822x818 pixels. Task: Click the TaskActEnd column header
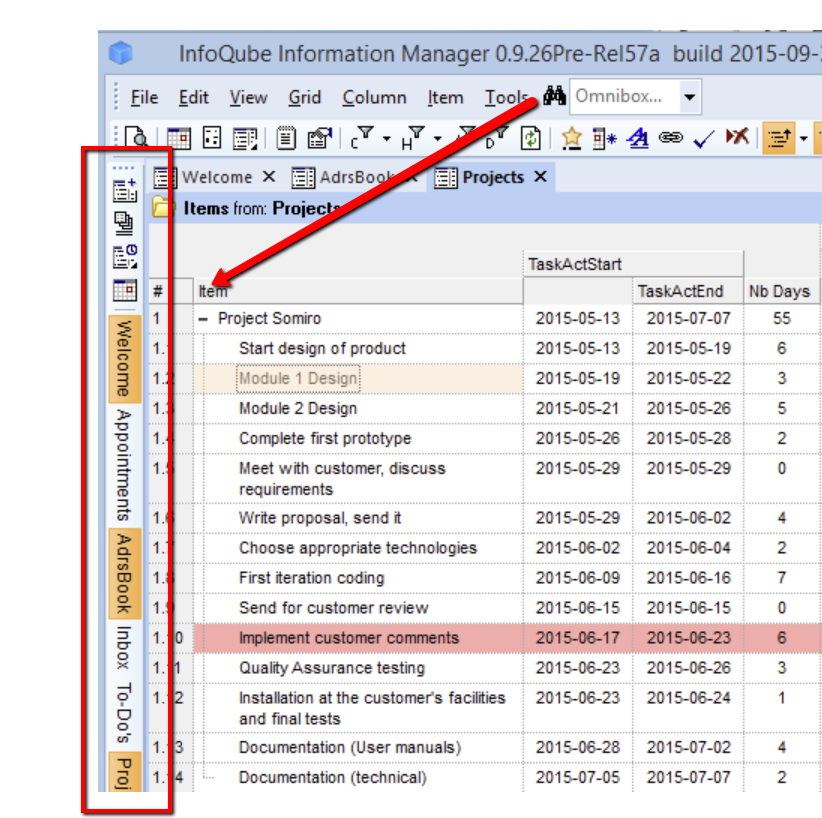coord(687,291)
